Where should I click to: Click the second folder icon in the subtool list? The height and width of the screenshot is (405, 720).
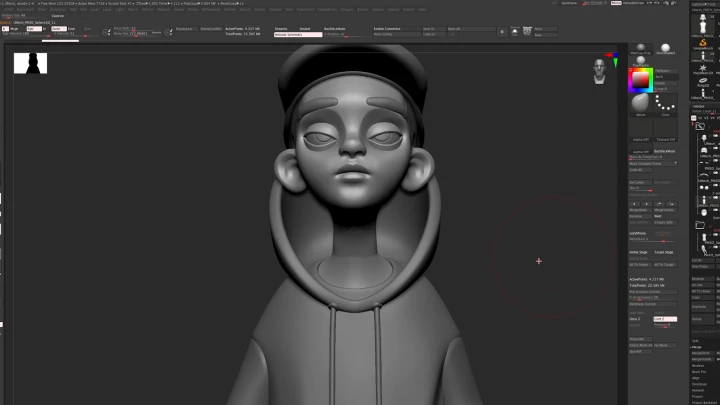[x=700, y=225]
